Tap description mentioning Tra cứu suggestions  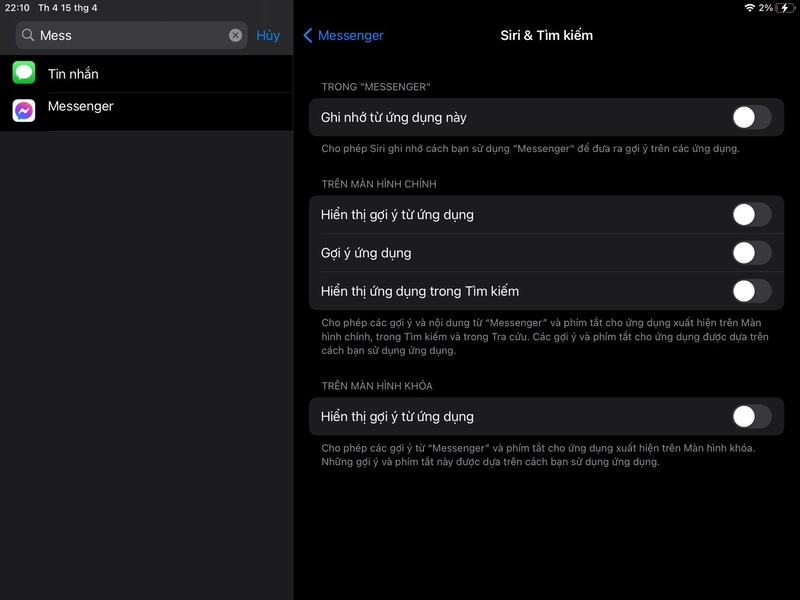click(545, 336)
